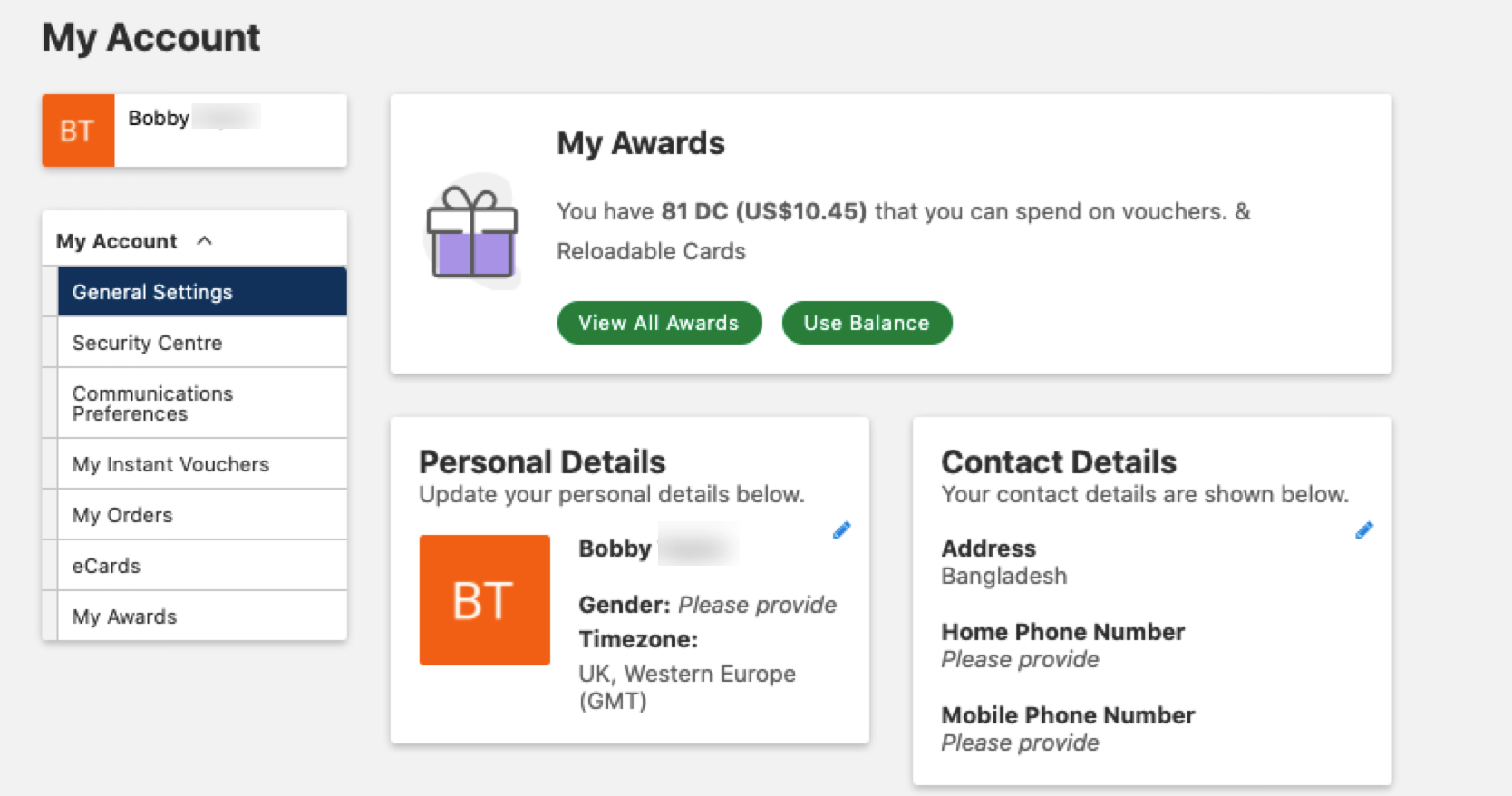Viewport: 1512px width, 796px height.
Task: Click the Contact Details edit pencil icon
Action: (1363, 530)
